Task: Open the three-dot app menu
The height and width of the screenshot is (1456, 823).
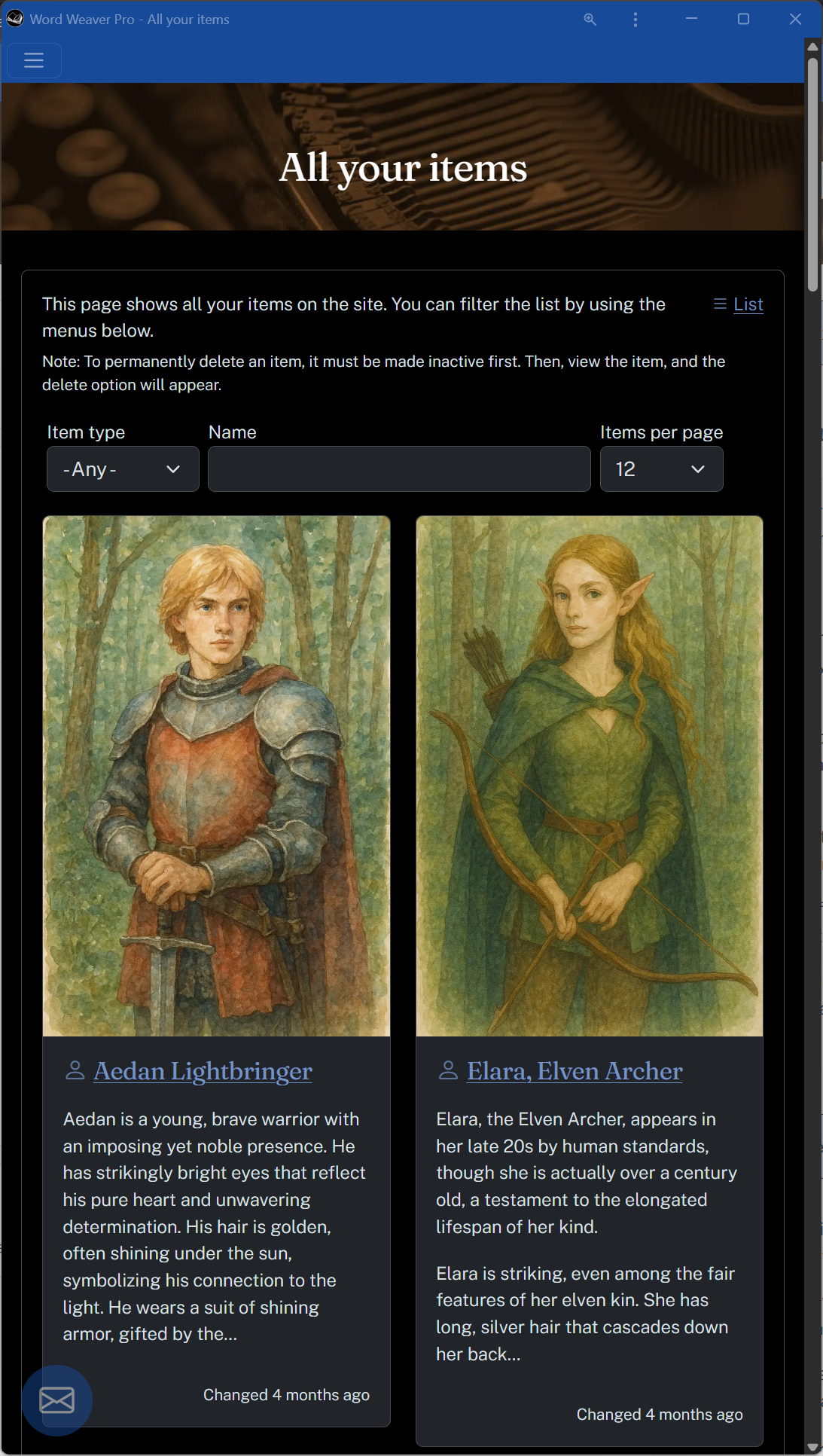Action: (636, 20)
